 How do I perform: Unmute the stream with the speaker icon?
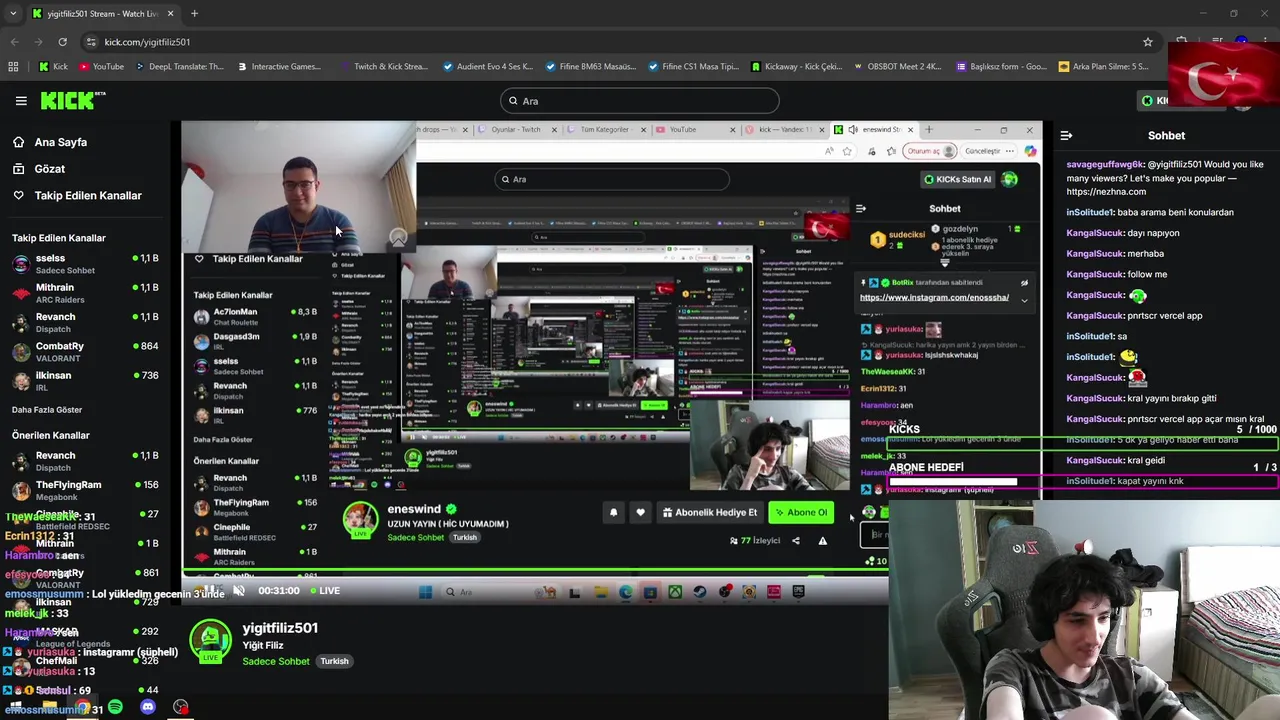tap(238, 590)
